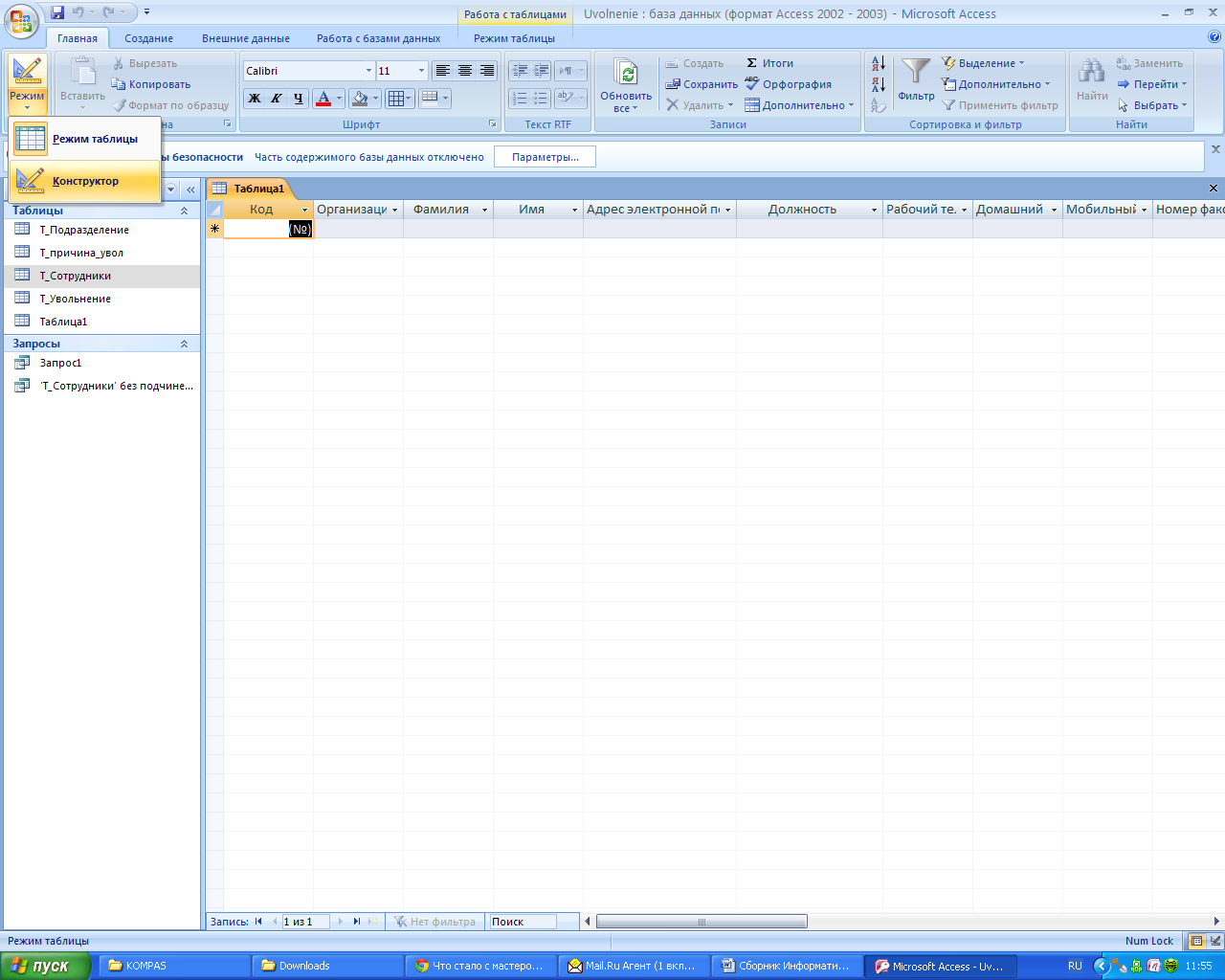Go to last record navigation button
The image size is (1225, 980).
[356, 922]
